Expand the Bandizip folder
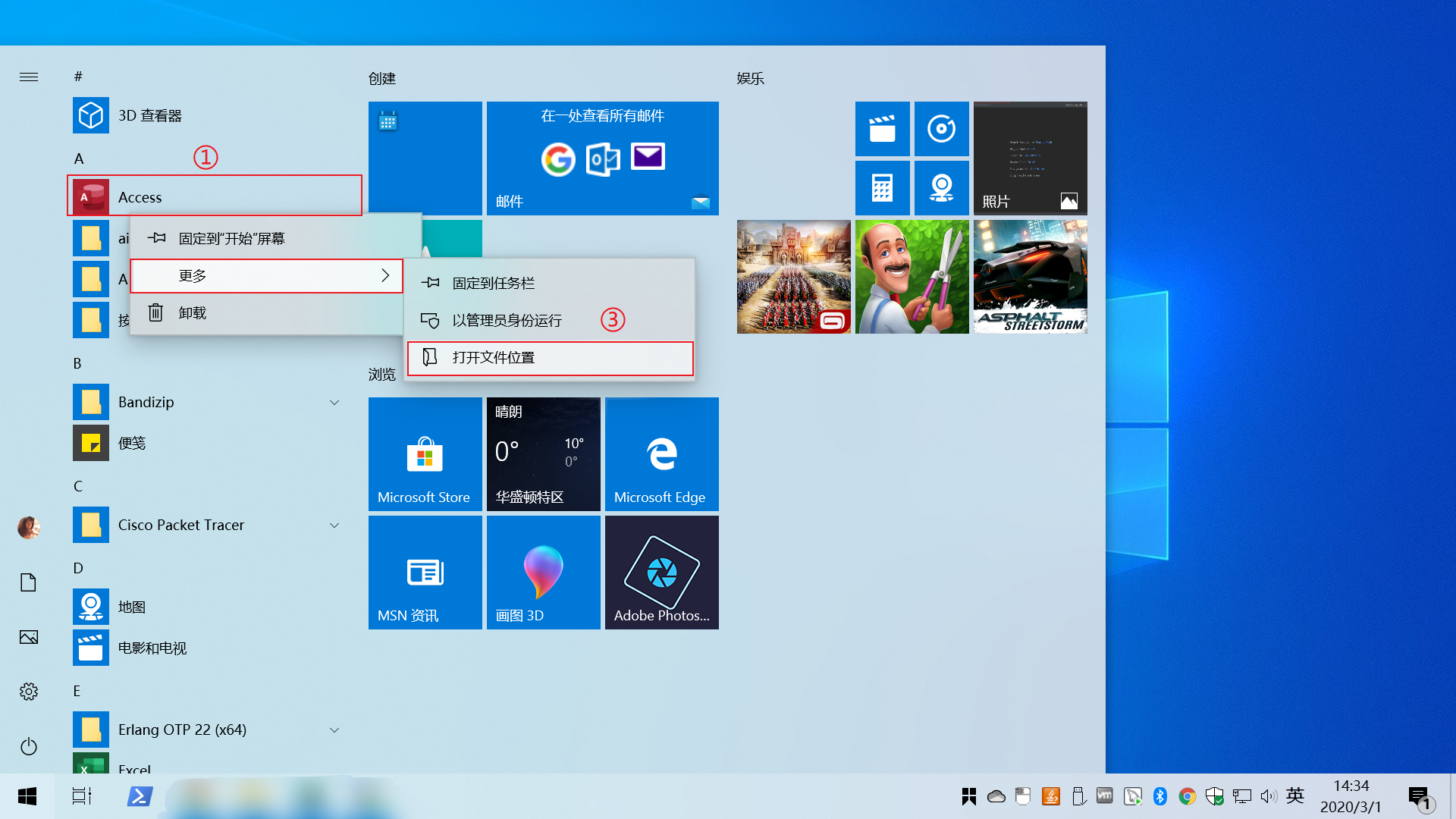This screenshot has height=819, width=1456. (334, 402)
